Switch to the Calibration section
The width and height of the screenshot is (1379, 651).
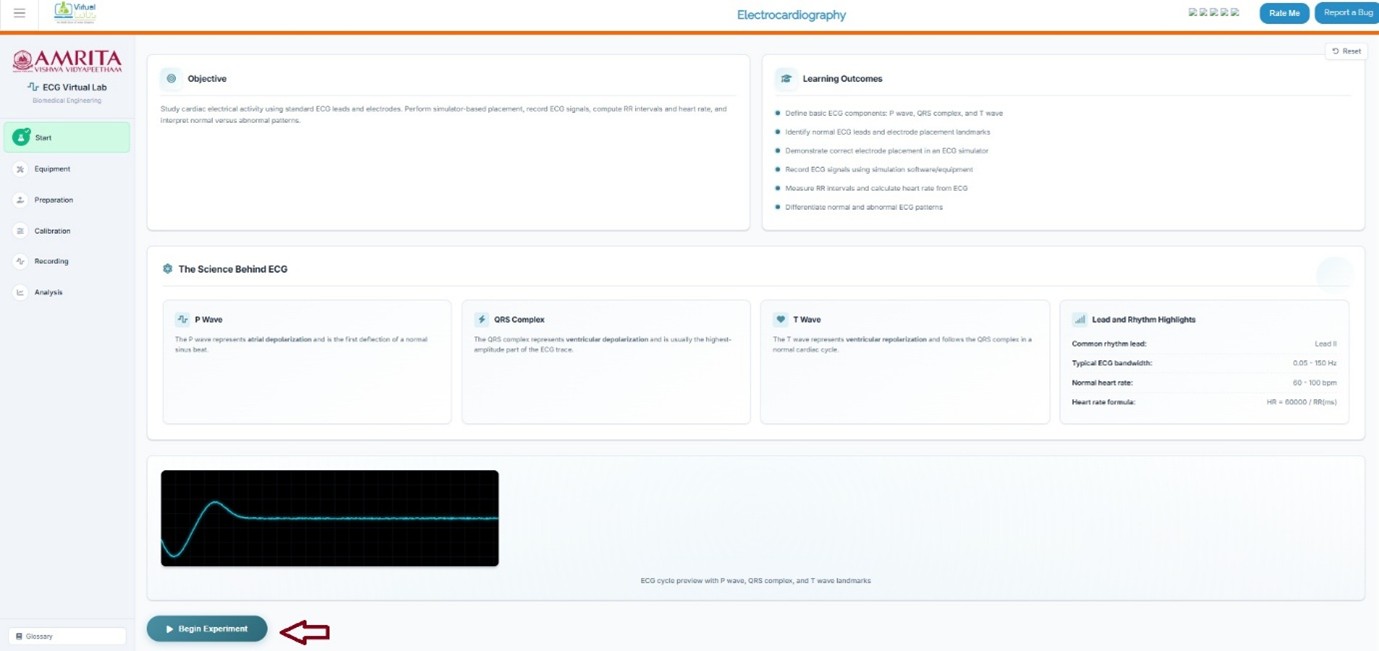pyautogui.click(x=52, y=231)
